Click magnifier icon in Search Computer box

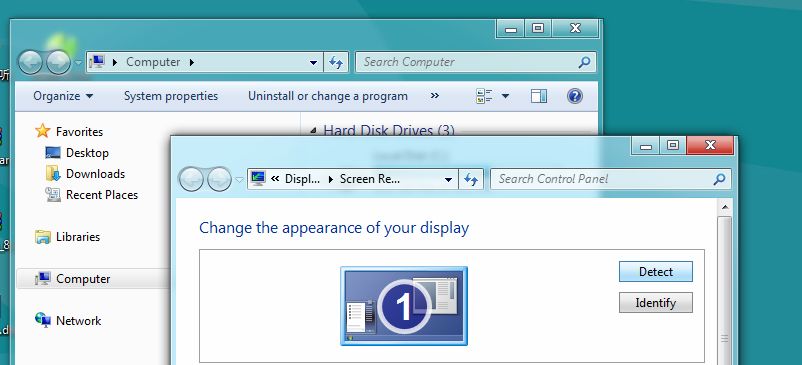click(x=584, y=62)
